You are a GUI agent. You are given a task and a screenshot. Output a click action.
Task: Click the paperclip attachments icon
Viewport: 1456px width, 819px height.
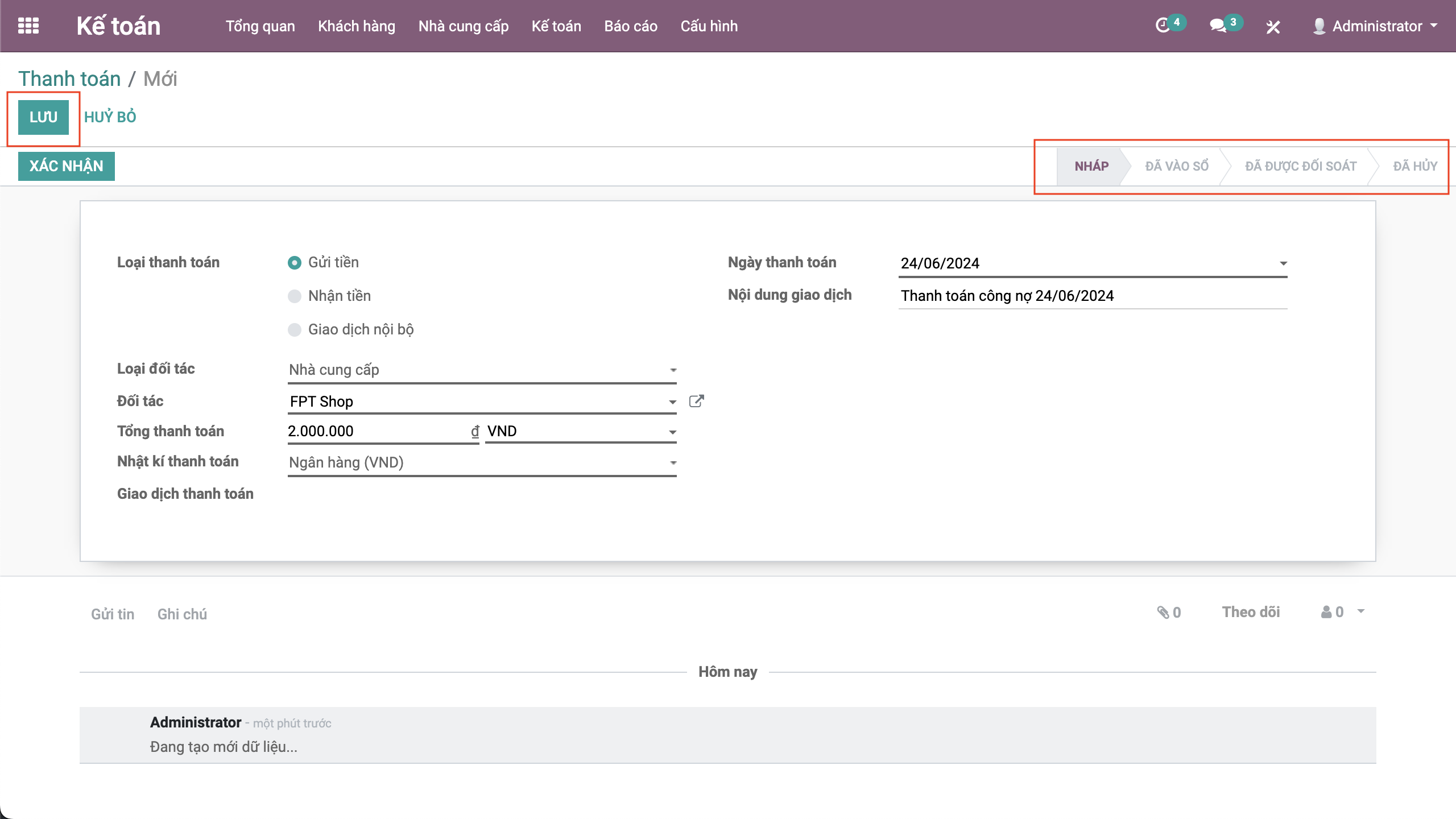tap(1163, 612)
